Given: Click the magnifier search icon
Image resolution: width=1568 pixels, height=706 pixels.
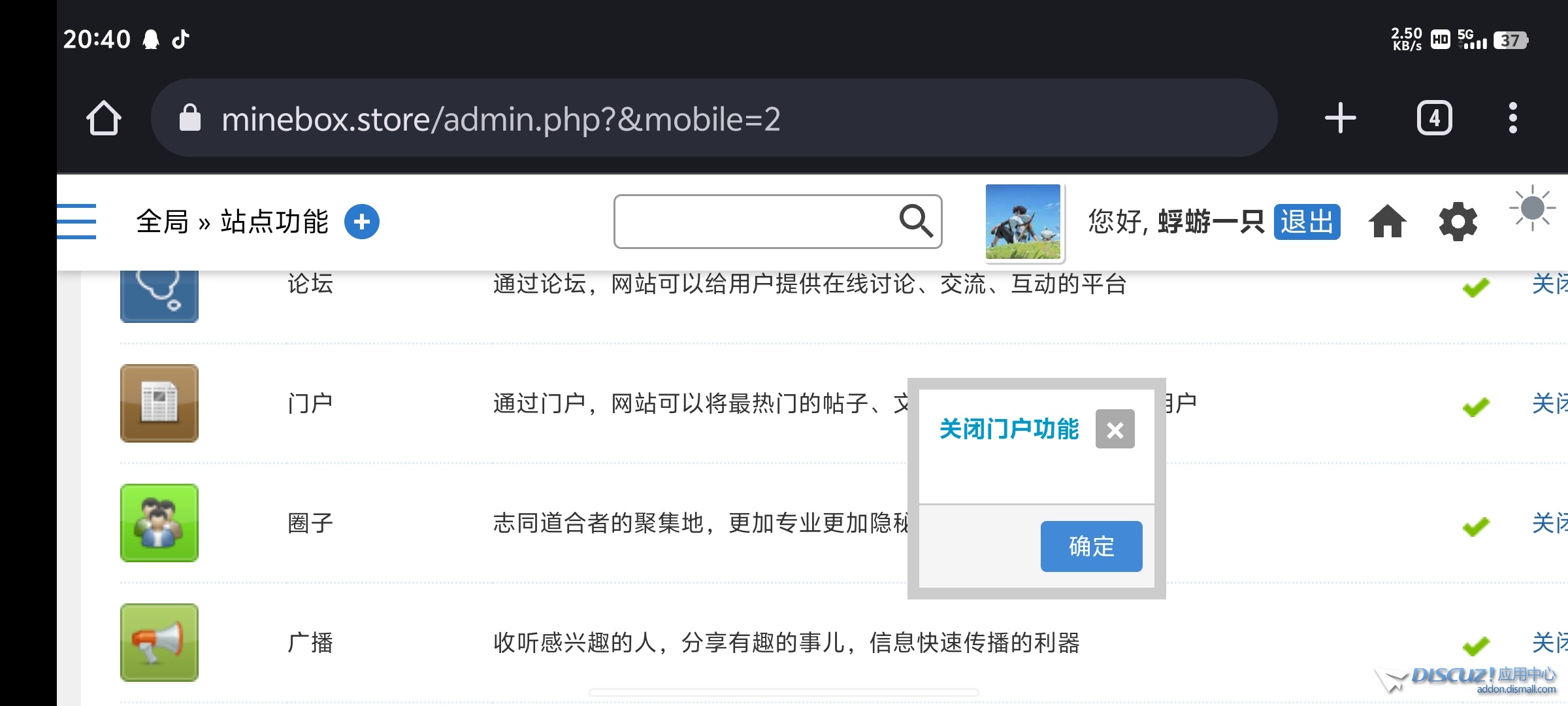Looking at the screenshot, I should click(x=916, y=221).
